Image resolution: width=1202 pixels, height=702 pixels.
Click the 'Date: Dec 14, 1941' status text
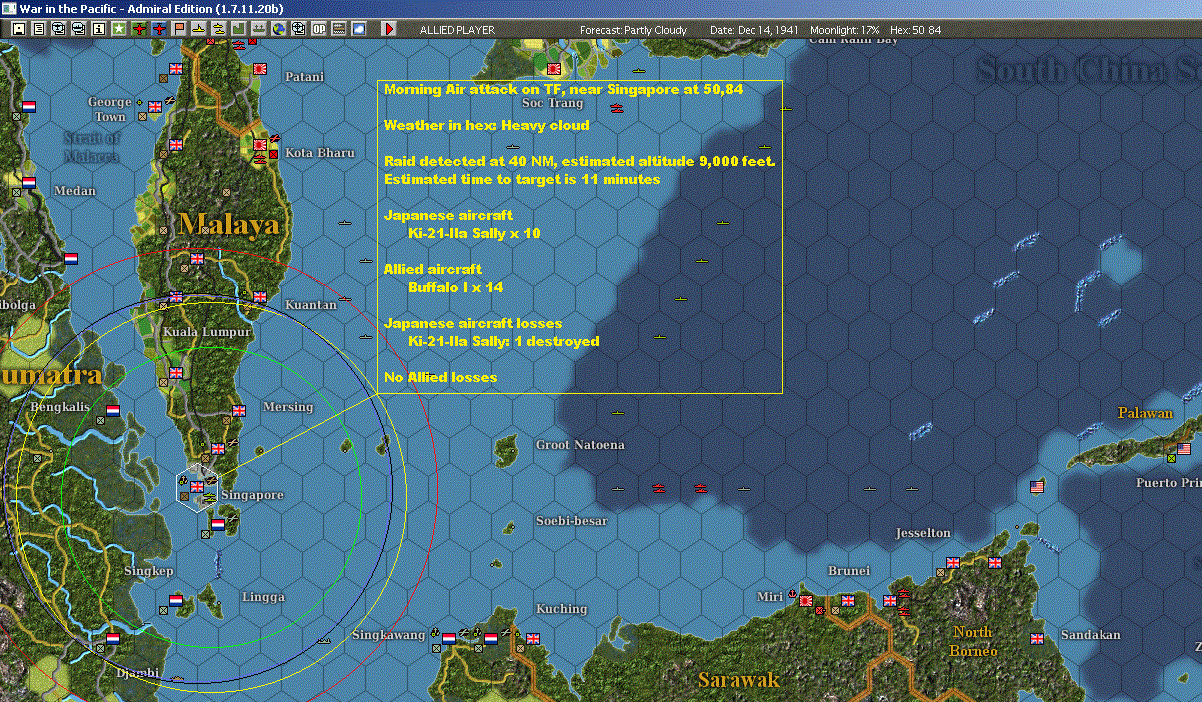pos(754,30)
